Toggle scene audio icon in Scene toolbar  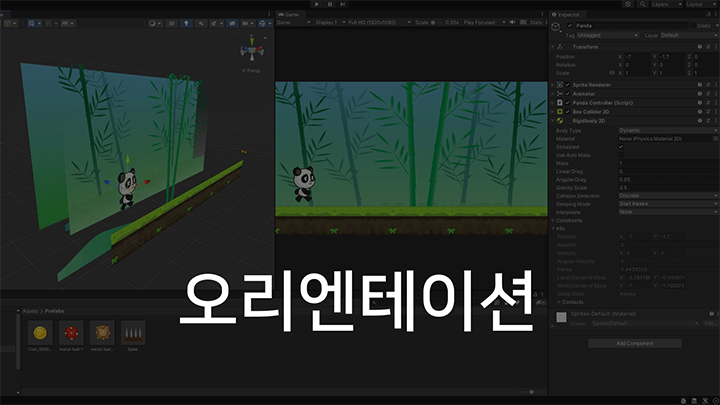[x=201, y=23]
